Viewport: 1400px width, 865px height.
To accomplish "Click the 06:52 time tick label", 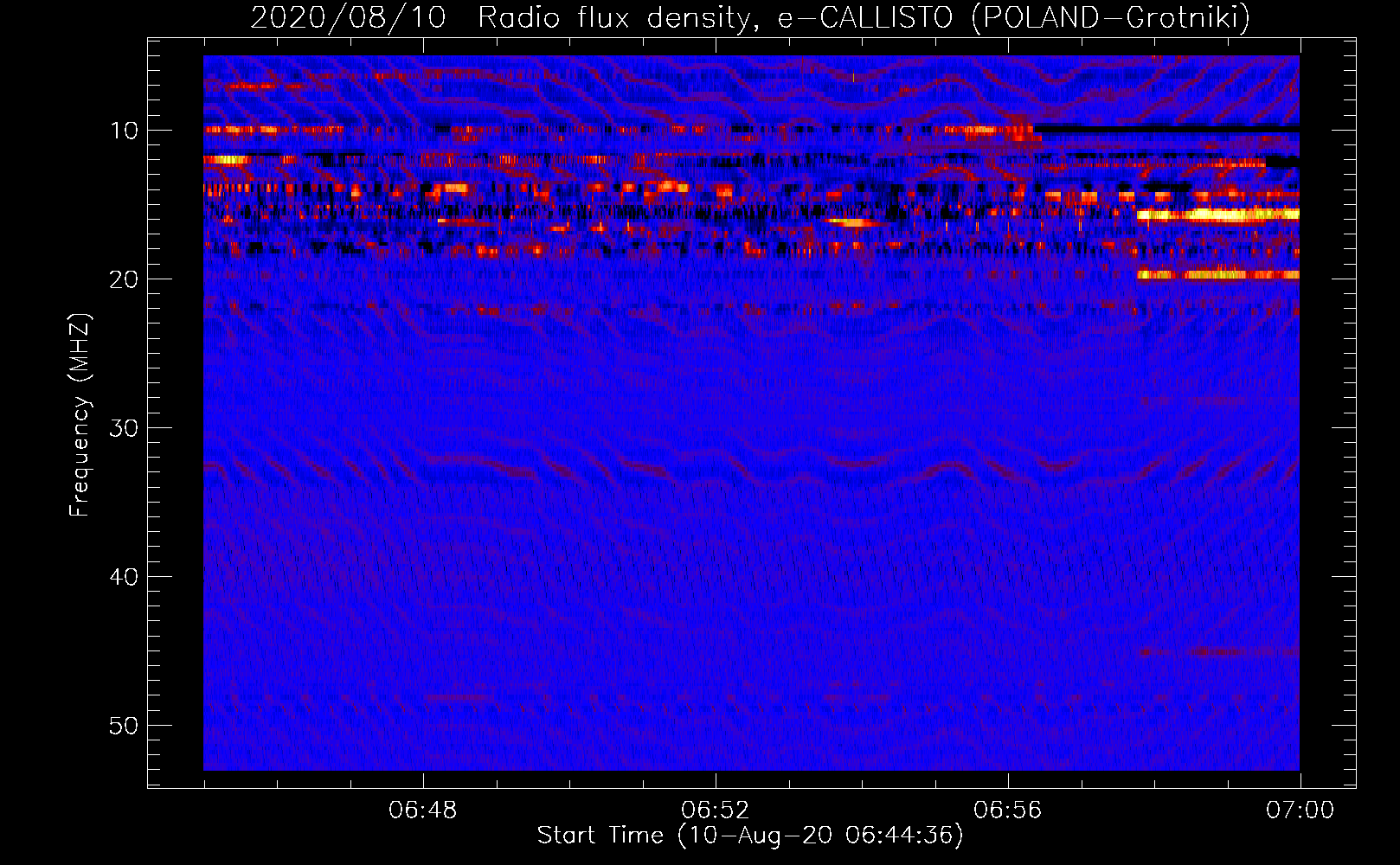I will [716, 811].
